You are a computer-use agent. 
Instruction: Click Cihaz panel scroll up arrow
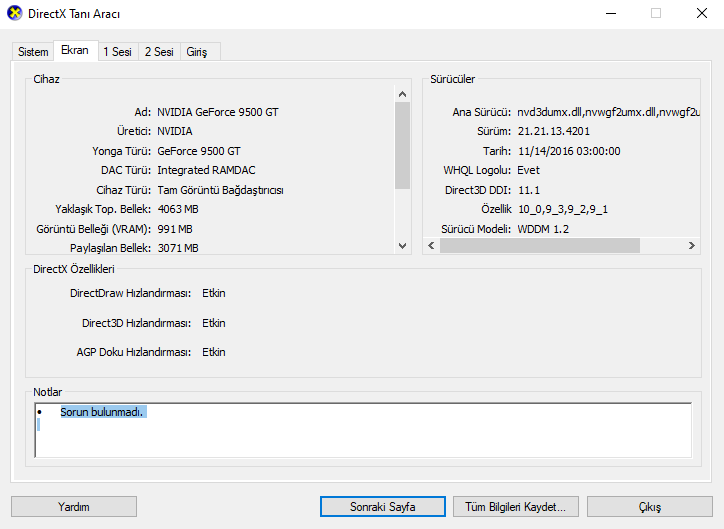(x=402, y=94)
